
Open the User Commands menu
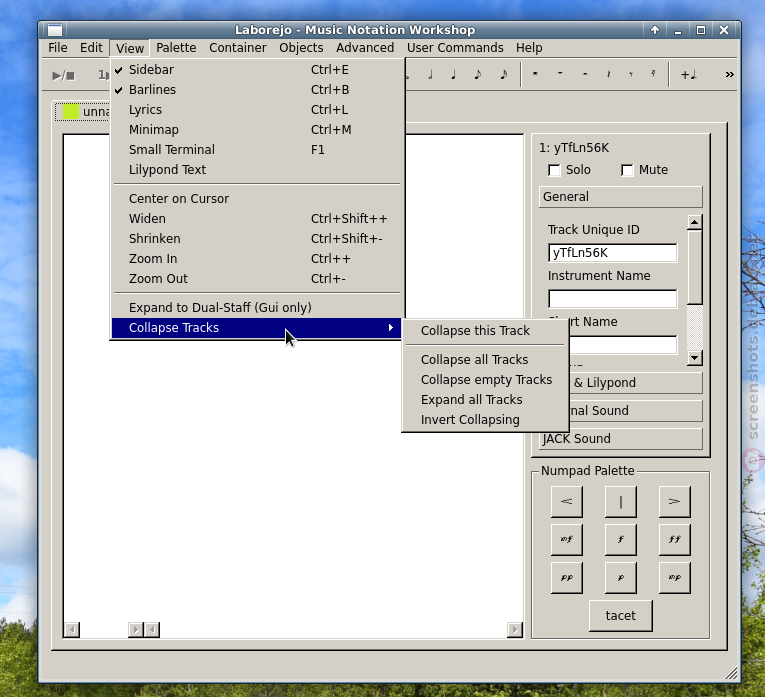click(x=455, y=48)
